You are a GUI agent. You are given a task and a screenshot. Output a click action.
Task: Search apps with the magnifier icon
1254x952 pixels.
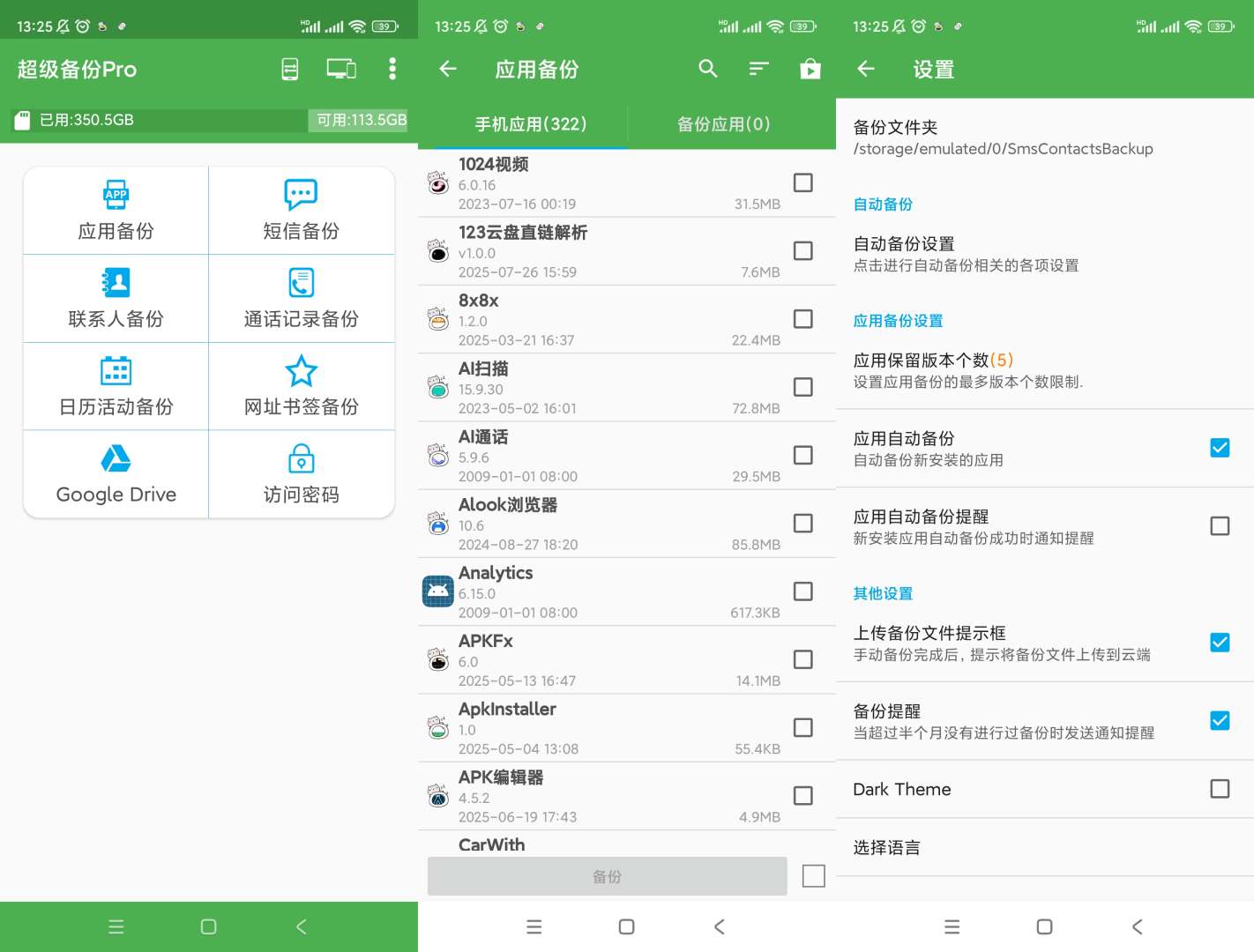(708, 69)
